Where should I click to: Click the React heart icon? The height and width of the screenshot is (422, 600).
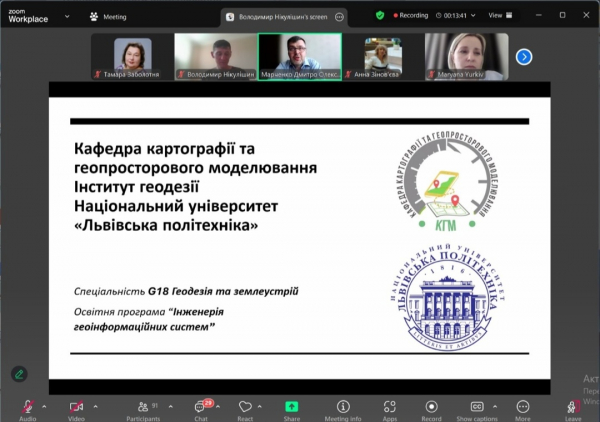coord(246,407)
